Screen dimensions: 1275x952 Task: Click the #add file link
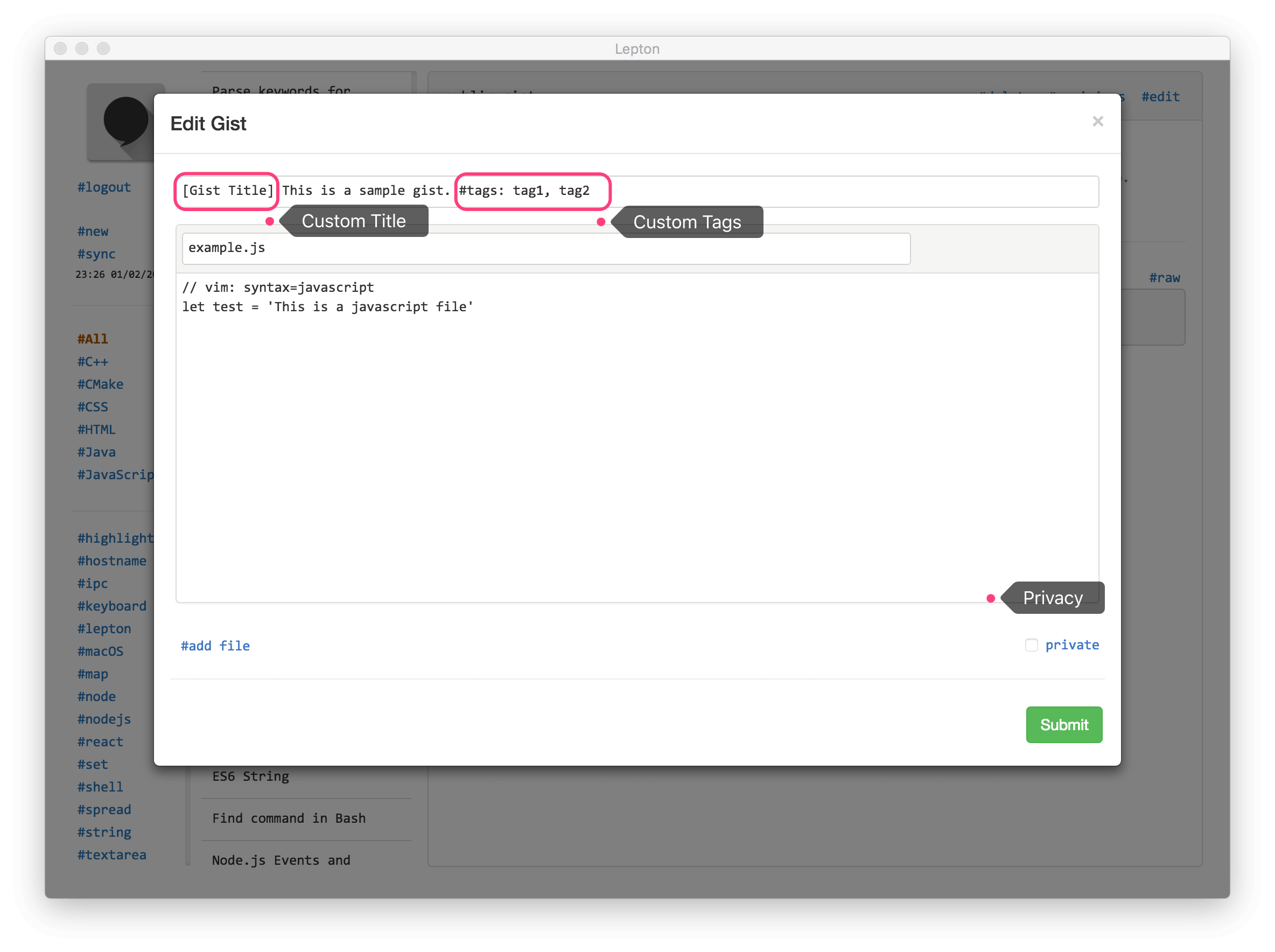(215, 646)
